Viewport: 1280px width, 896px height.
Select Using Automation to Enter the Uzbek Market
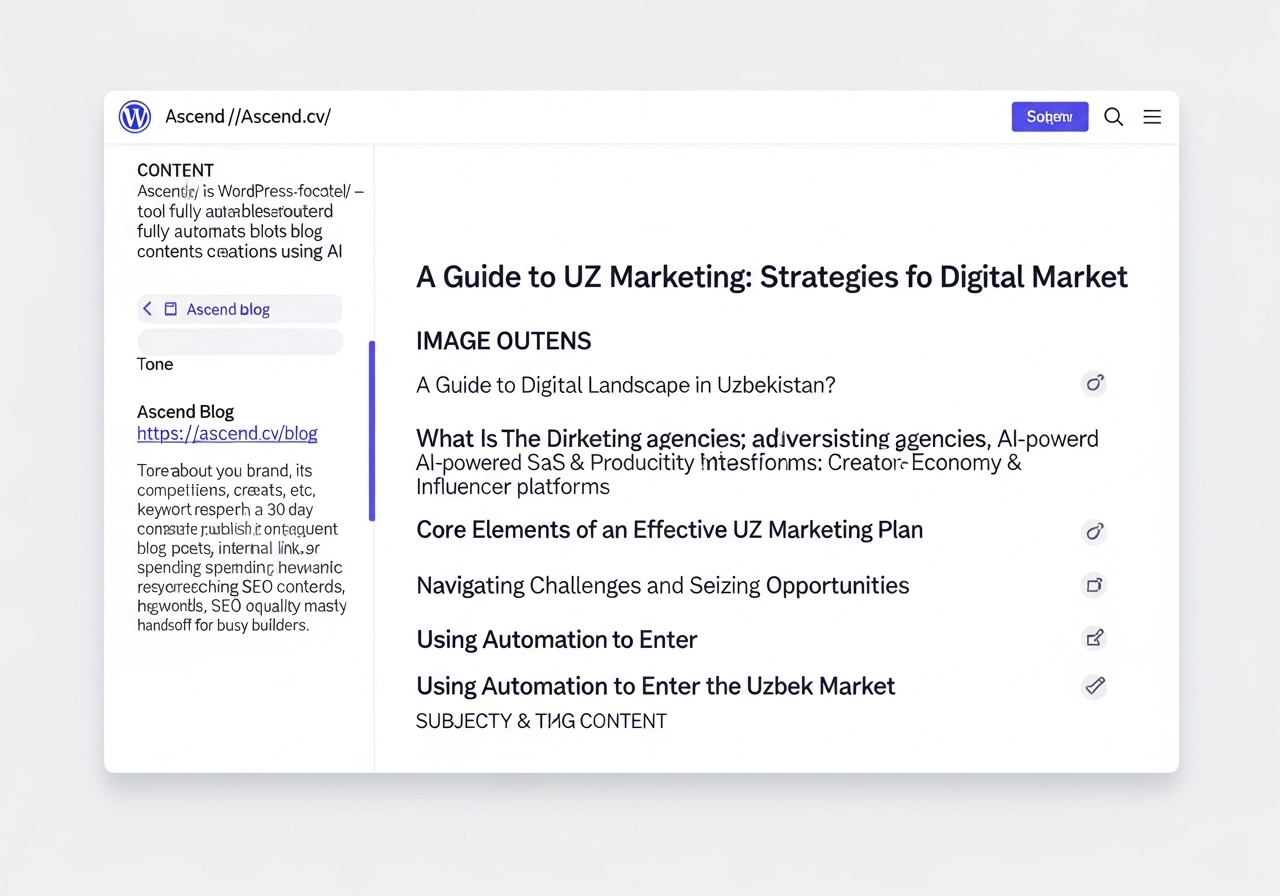pyautogui.click(x=656, y=686)
